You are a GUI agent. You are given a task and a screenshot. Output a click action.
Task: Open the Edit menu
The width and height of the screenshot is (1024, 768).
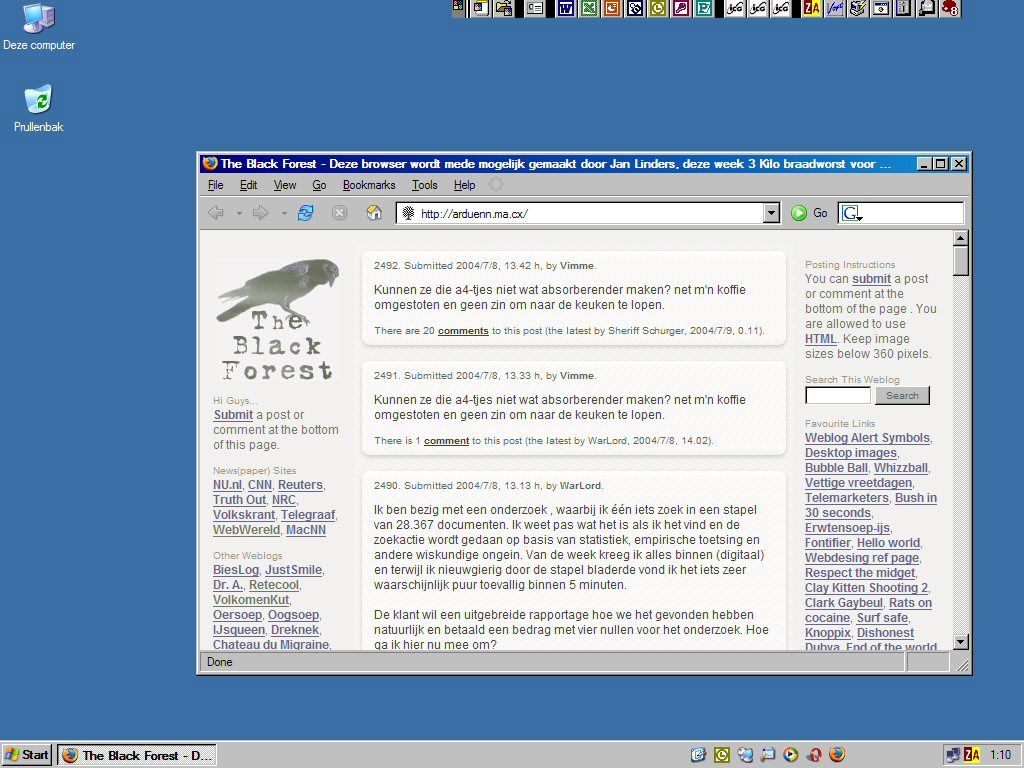point(248,185)
